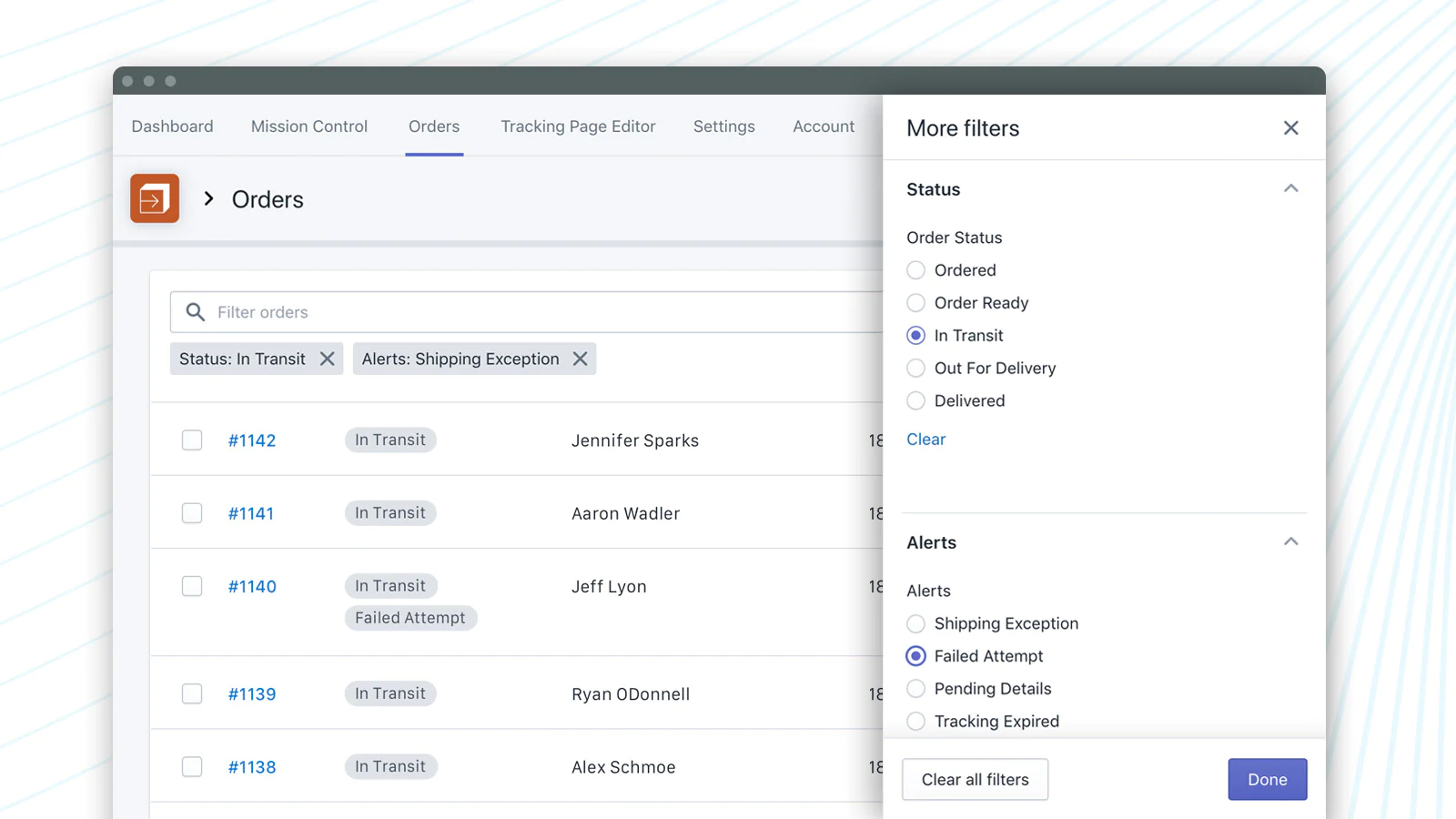Image resolution: width=1456 pixels, height=819 pixels.
Task: Remove the Status: In Transit filter tag
Action: [x=328, y=359]
